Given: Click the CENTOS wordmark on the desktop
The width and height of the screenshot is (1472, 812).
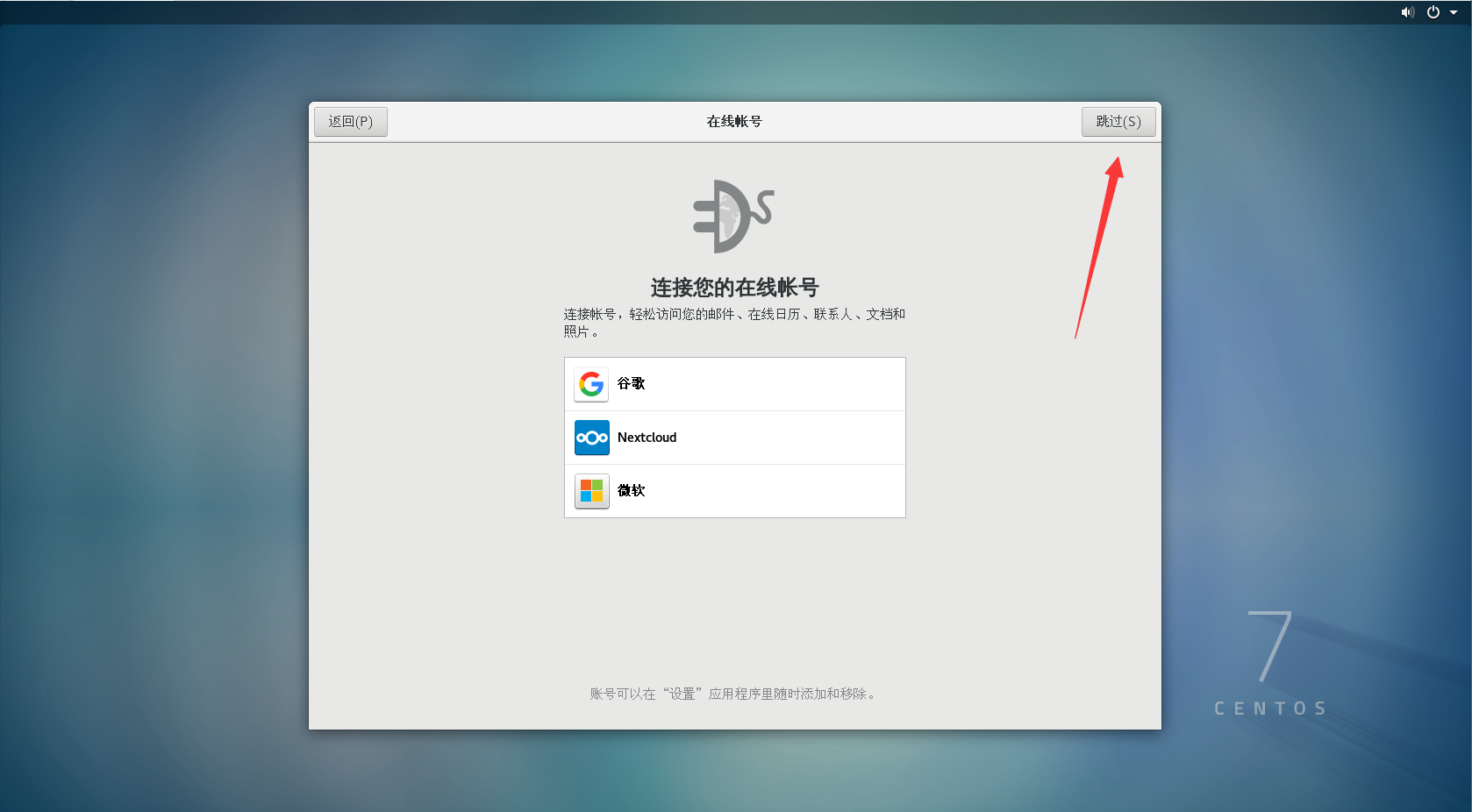Looking at the screenshot, I should (1270, 709).
